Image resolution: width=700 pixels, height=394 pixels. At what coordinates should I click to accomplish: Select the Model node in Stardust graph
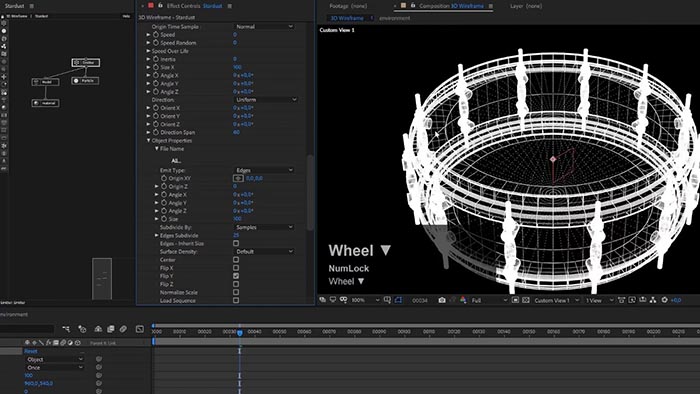(x=45, y=82)
